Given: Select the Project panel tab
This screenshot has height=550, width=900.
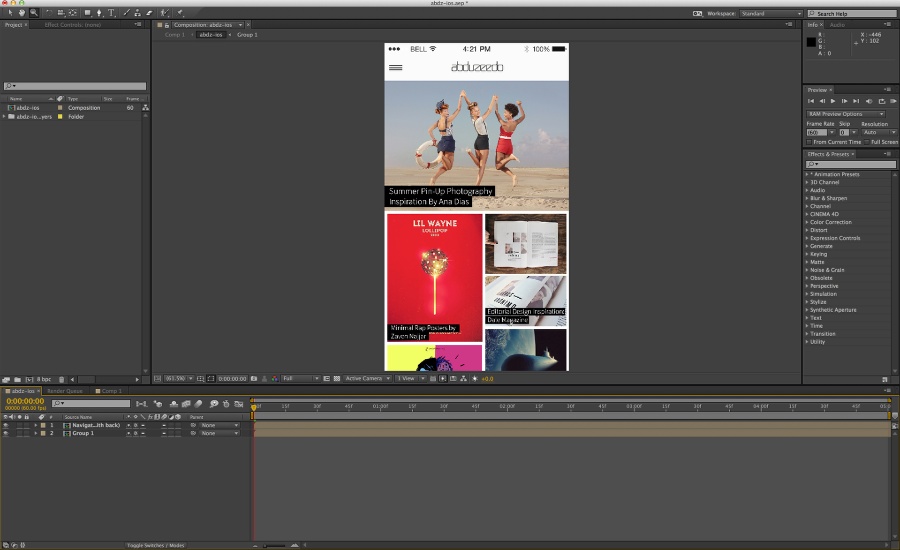Looking at the screenshot, I should (x=14, y=25).
